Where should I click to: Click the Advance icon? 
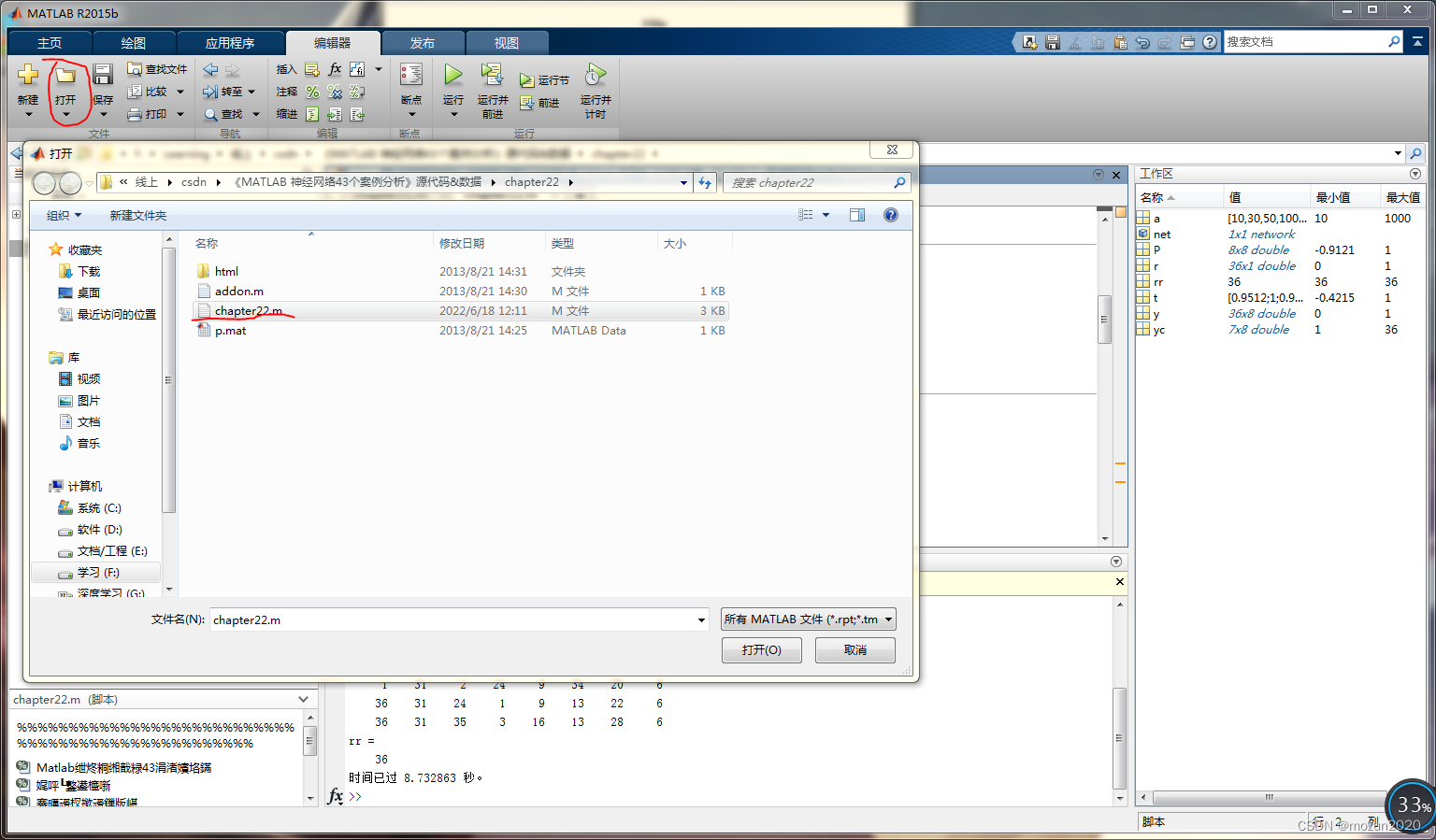click(527, 103)
